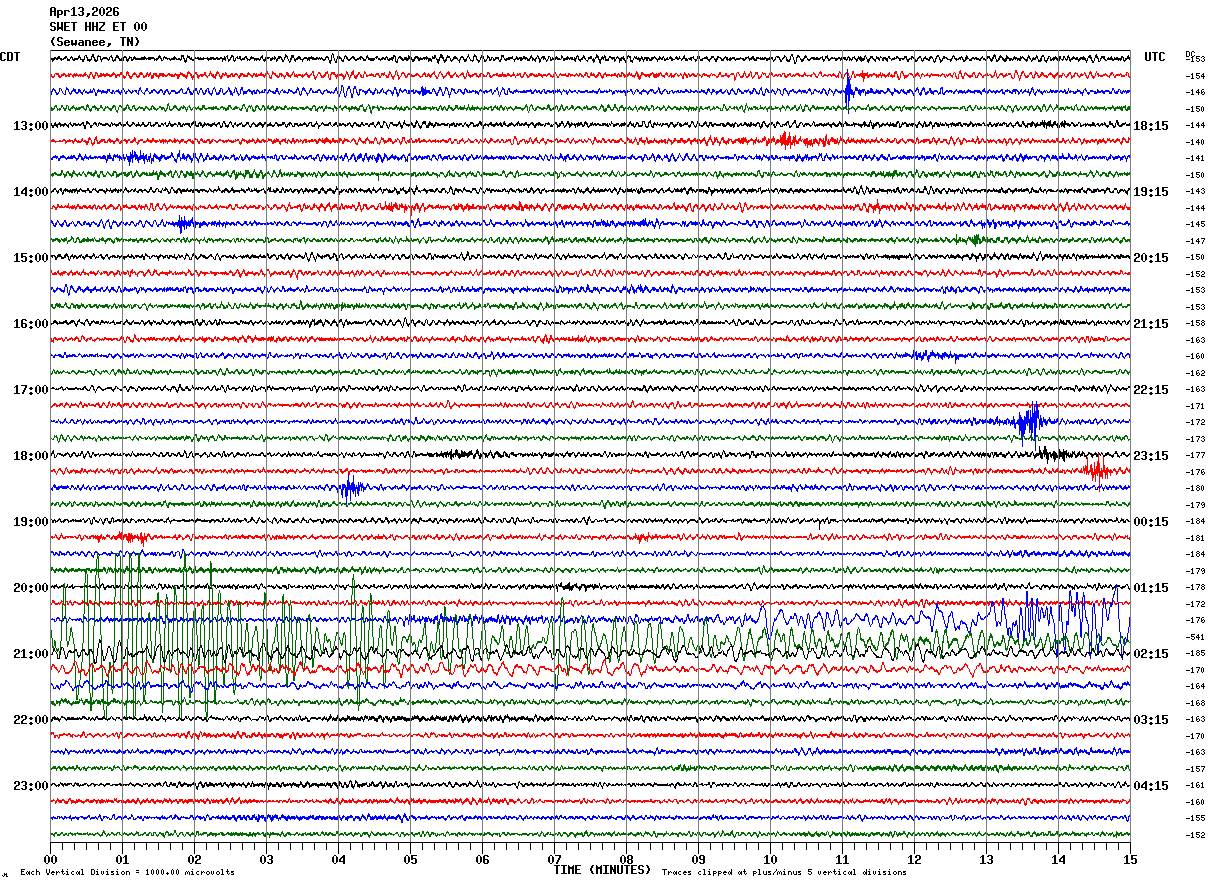Click the large blue burst before 23:15 UTC
Image resolution: width=1210 pixels, height=886 pixels.
[1029, 421]
